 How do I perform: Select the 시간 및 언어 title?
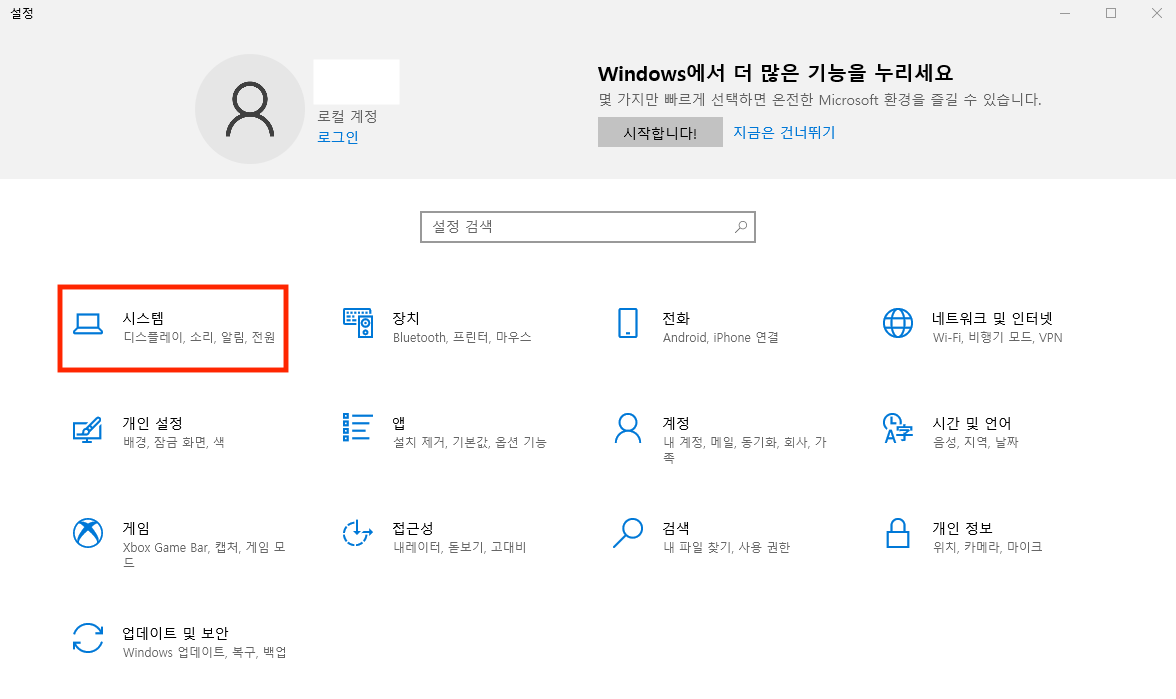point(972,423)
